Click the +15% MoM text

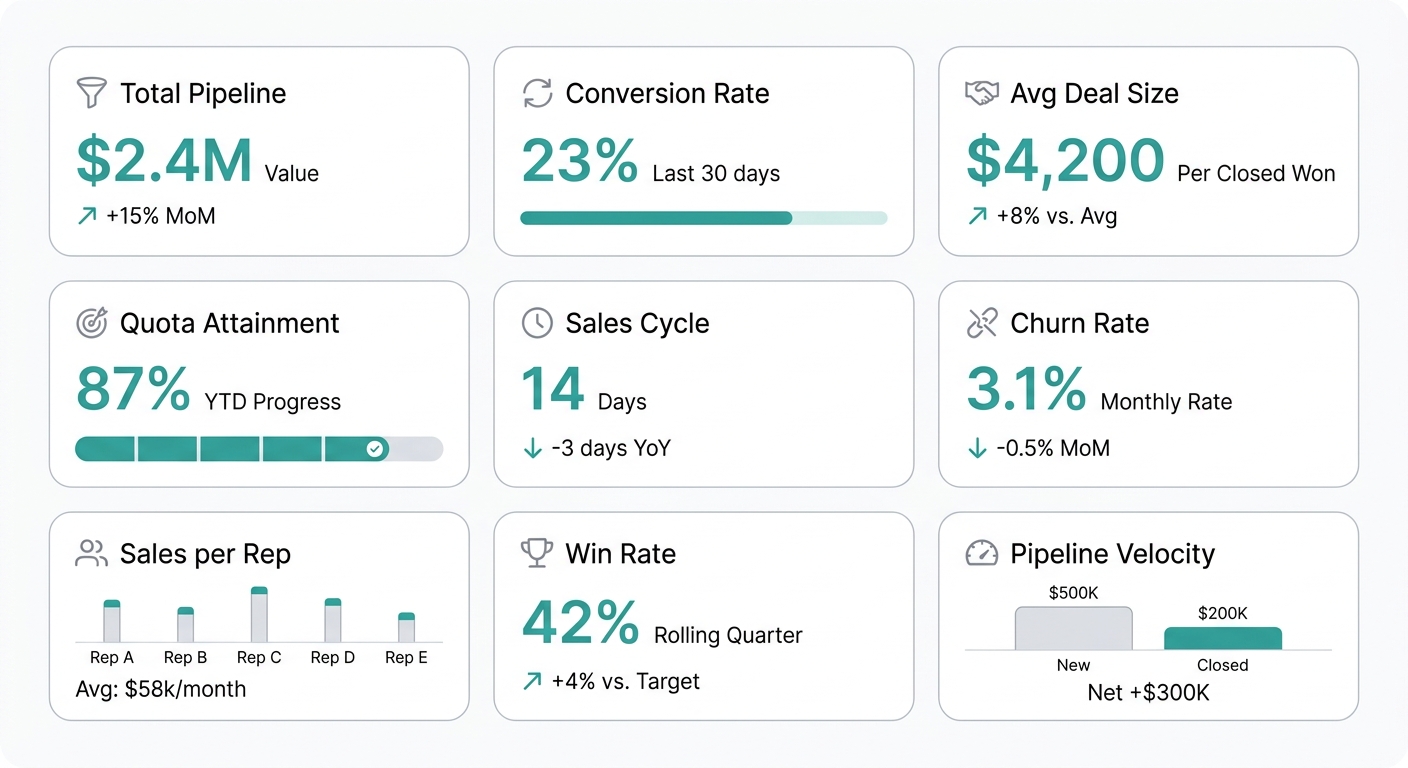click(160, 216)
